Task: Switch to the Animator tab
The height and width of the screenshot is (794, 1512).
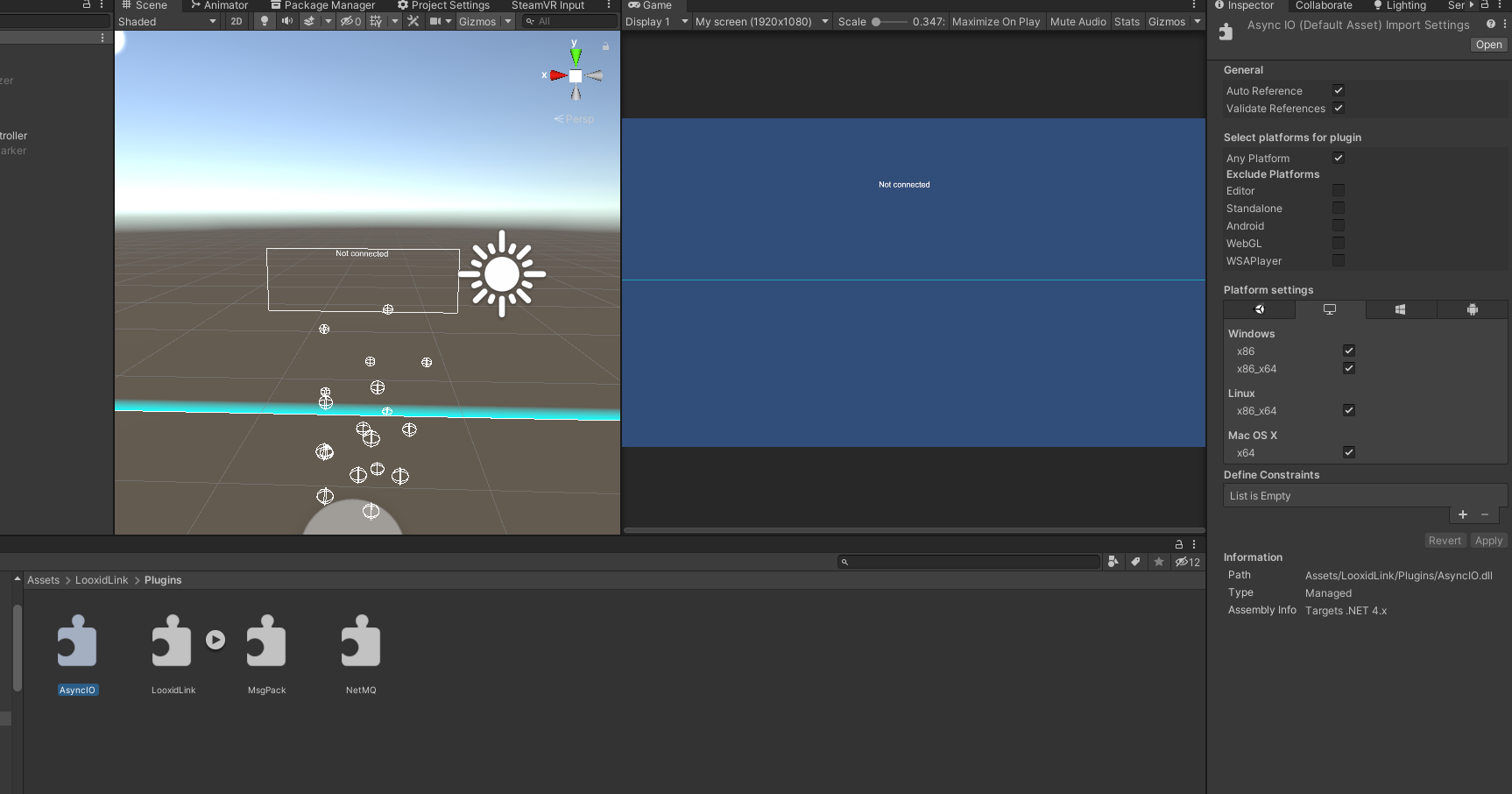Action: 219,5
